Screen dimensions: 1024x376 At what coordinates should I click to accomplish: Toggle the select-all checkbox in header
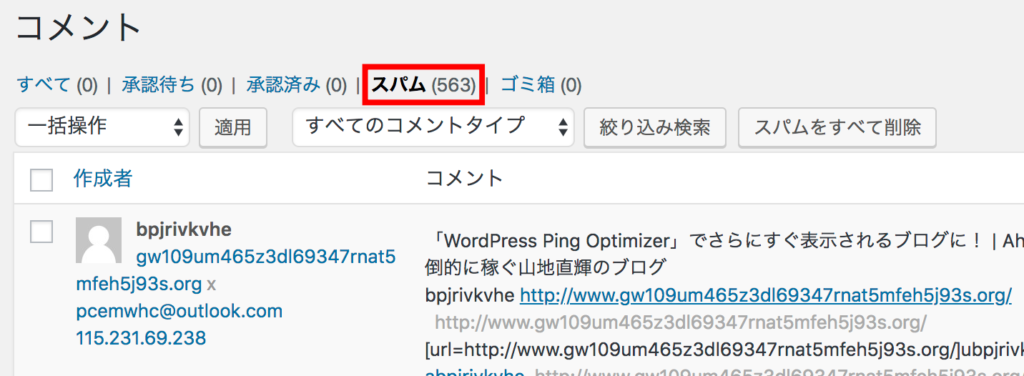(41, 180)
